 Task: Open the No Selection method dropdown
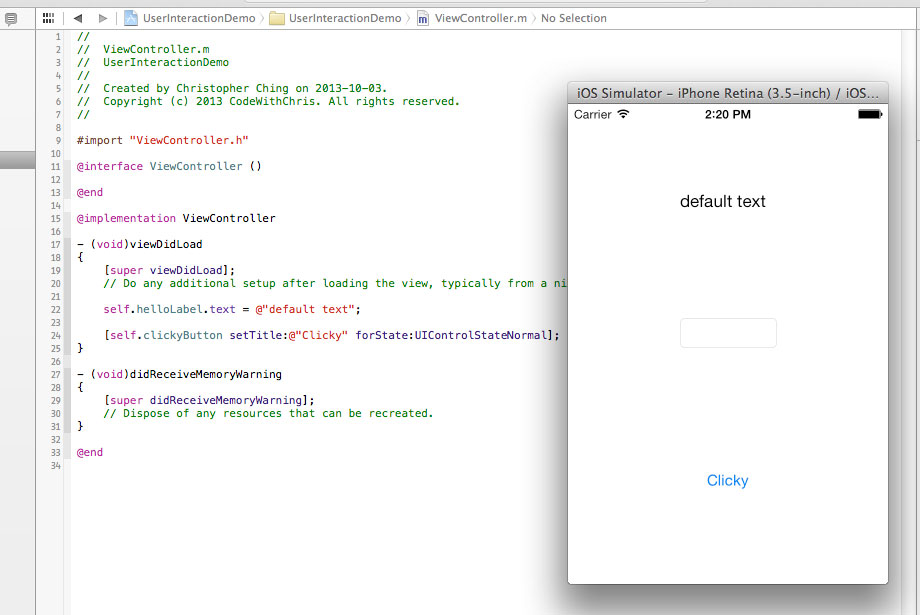[x=573, y=17]
